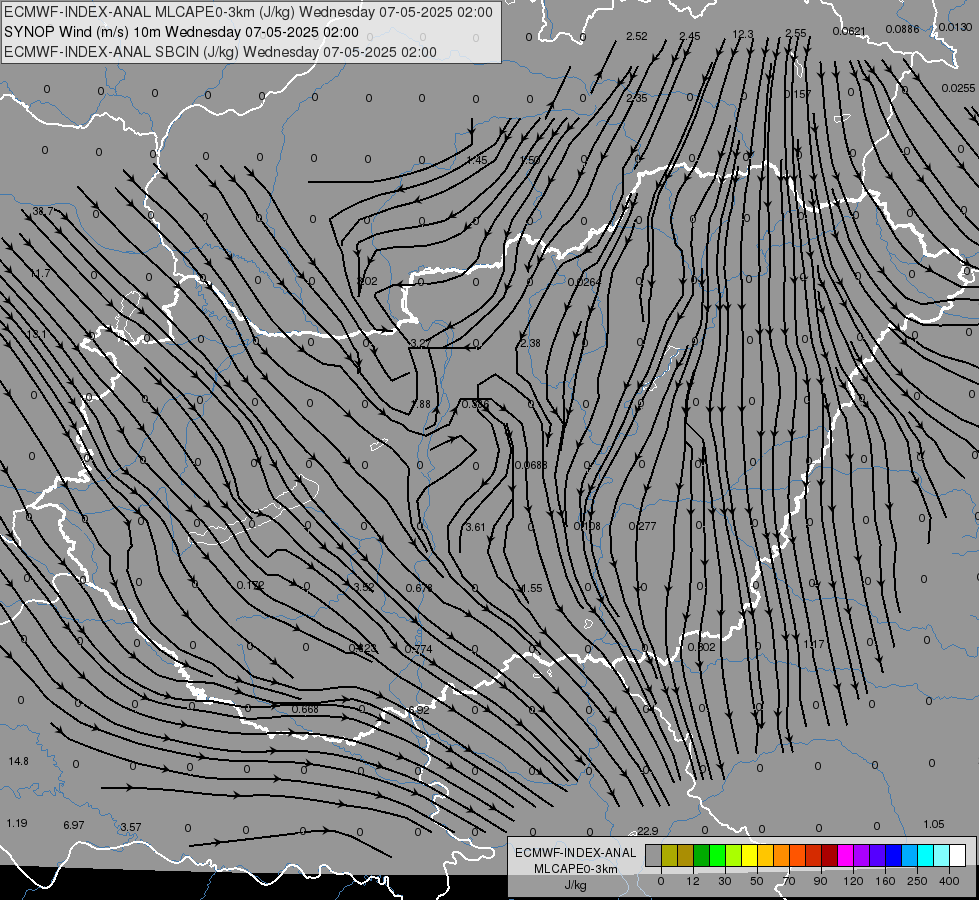
Task: Click the bright green legend swatch
Action: [717, 855]
